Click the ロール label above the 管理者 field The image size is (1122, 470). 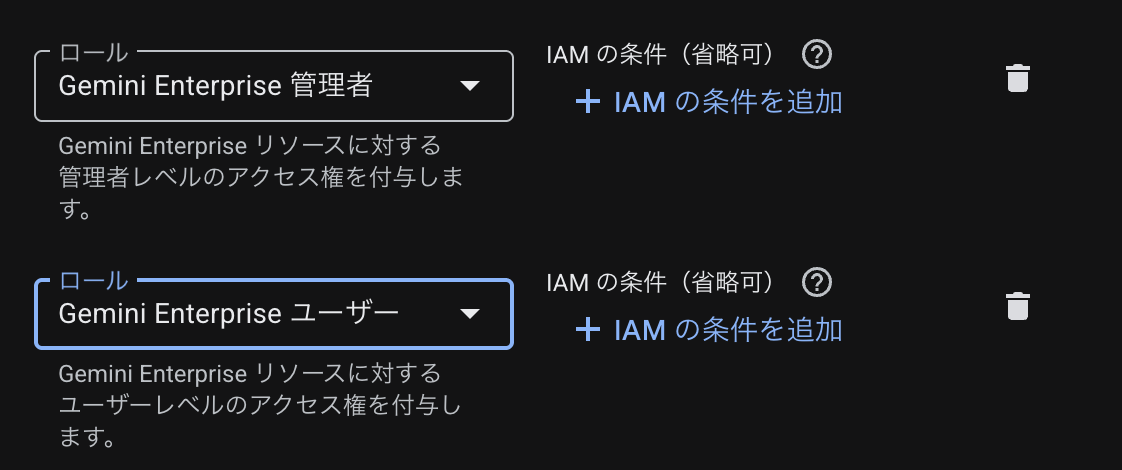pyautogui.click(x=94, y=53)
